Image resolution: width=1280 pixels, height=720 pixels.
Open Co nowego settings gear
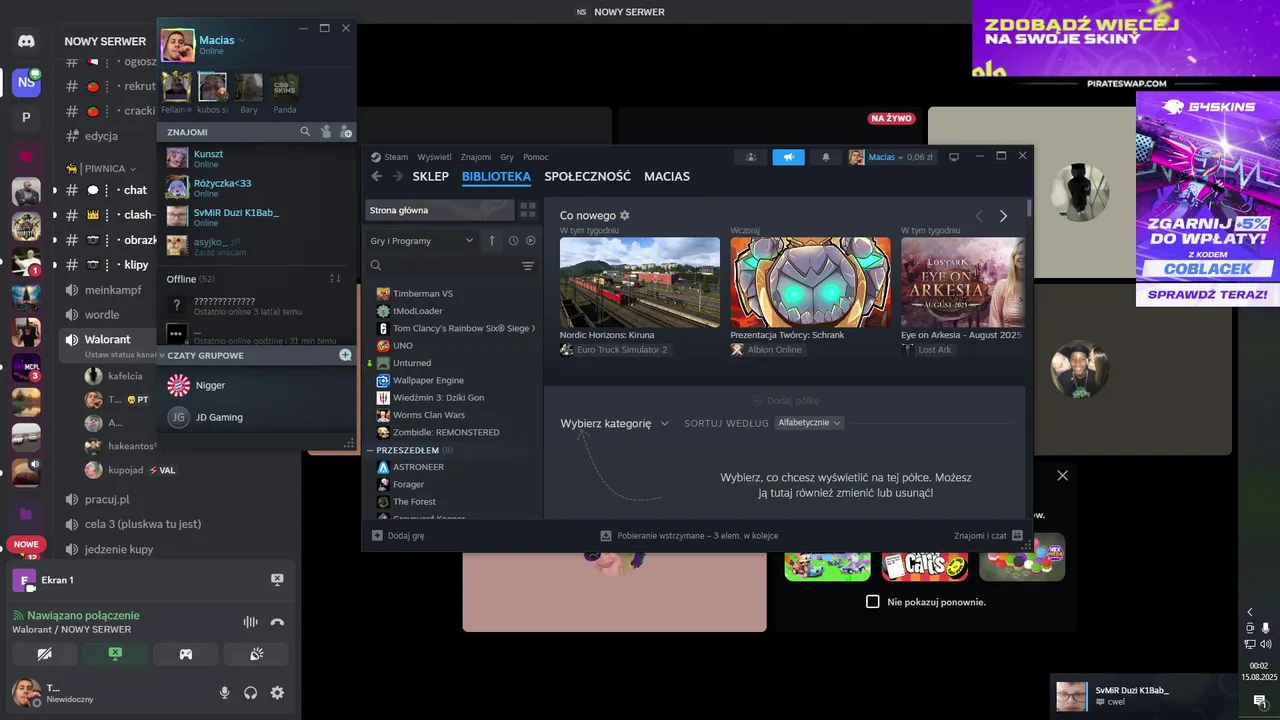[x=625, y=215]
